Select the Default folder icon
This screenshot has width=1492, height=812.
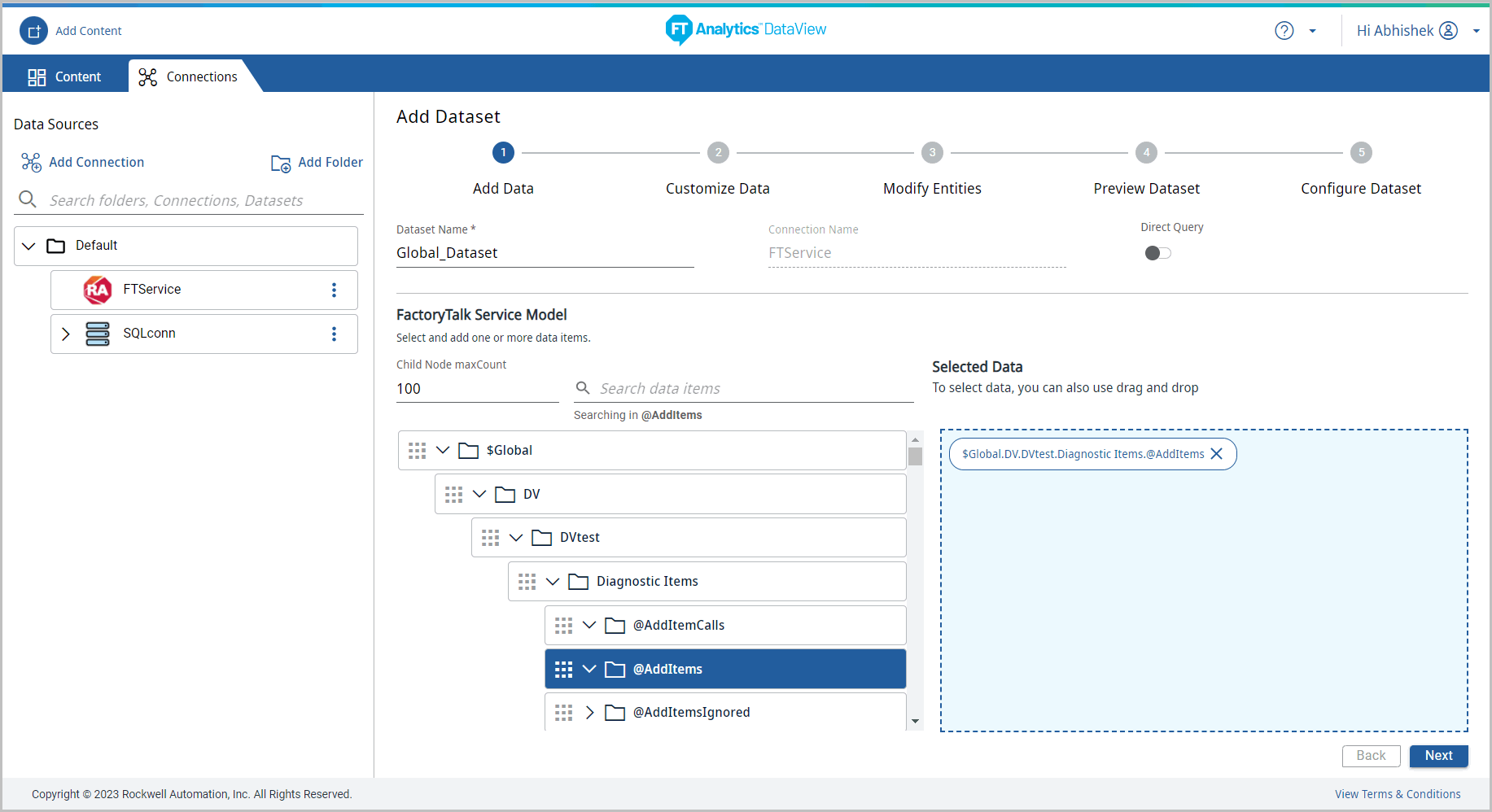coord(56,246)
